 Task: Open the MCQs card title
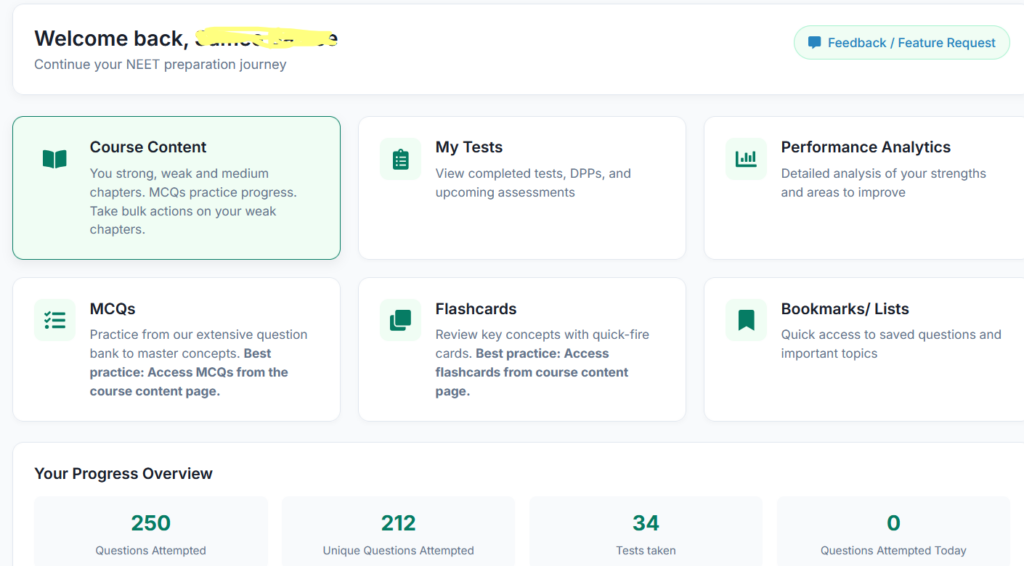coord(112,309)
